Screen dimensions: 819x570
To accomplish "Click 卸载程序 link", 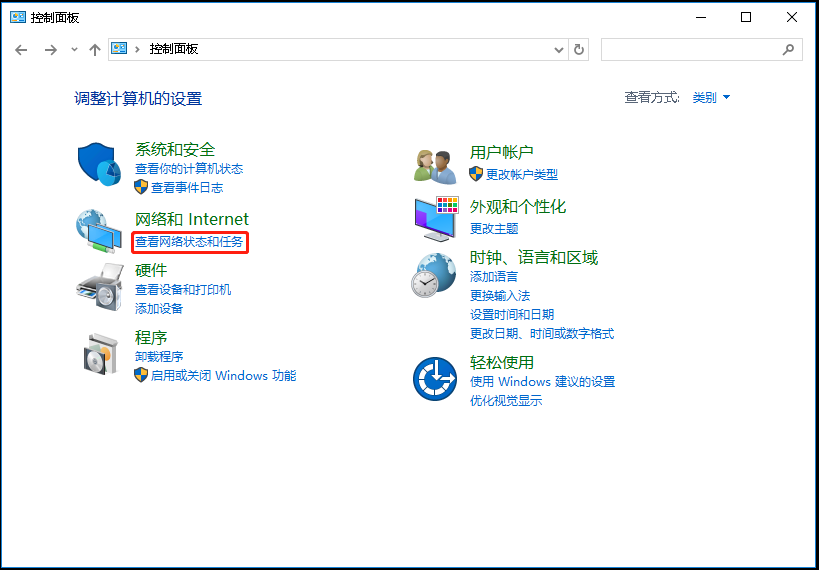I will (x=159, y=356).
